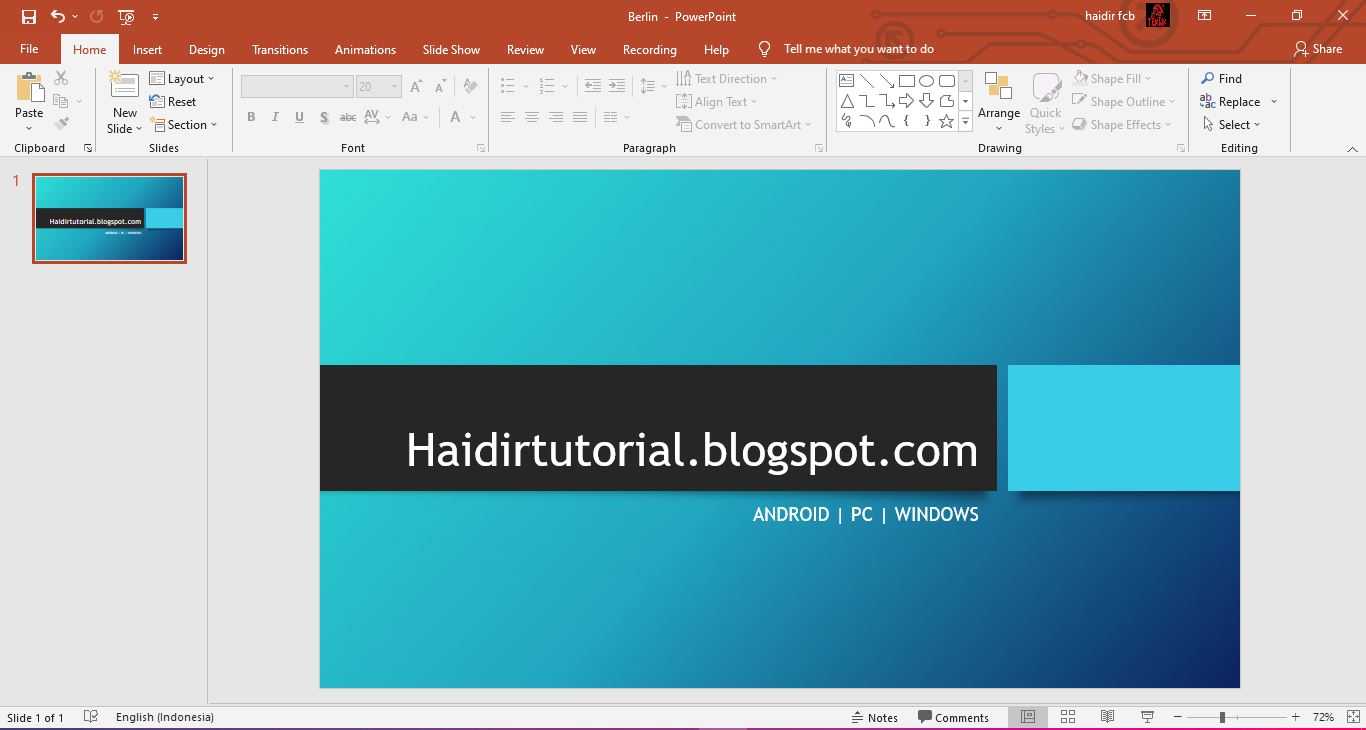Switch to the Design tab
The height and width of the screenshot is (730, 1366).
pyautogui.click(x=207, y=49)
